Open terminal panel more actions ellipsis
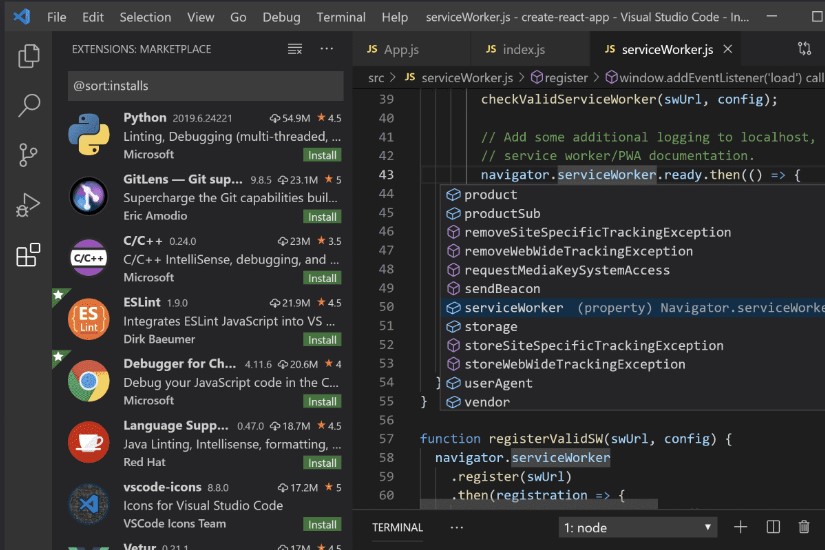The image size is (825, 550). pyautogui.click(x=457, y=527)
